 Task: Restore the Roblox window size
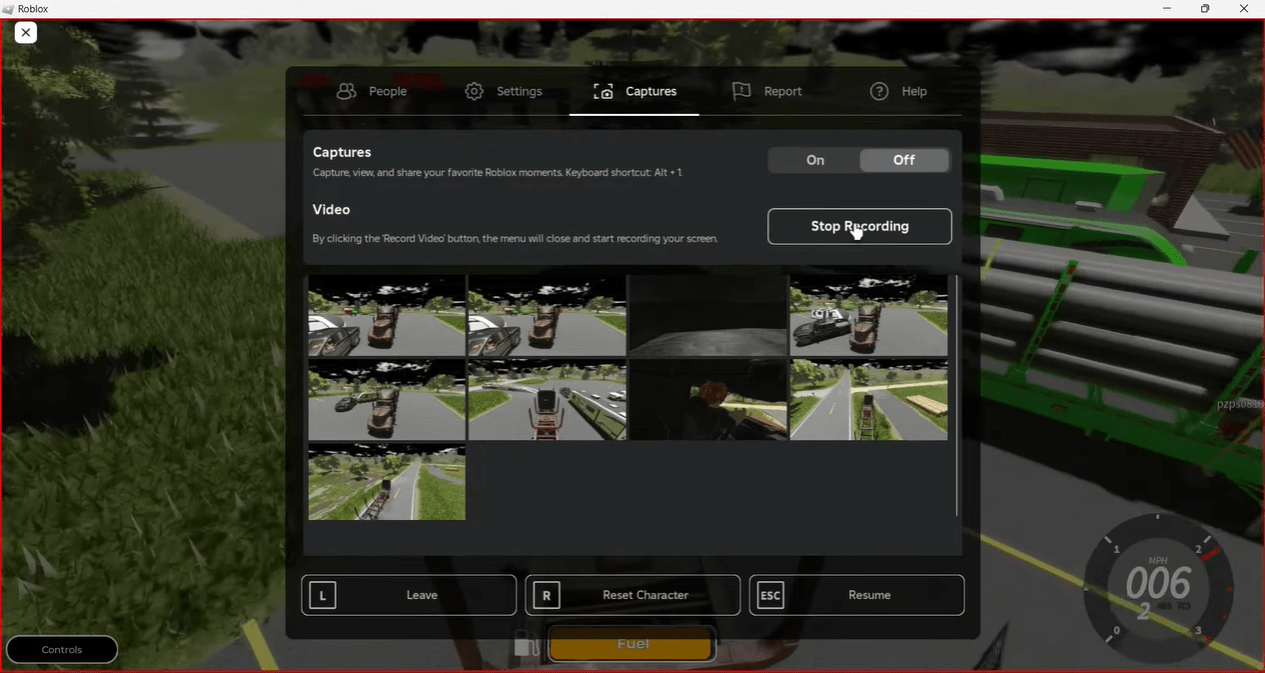tap(1205, 9)
